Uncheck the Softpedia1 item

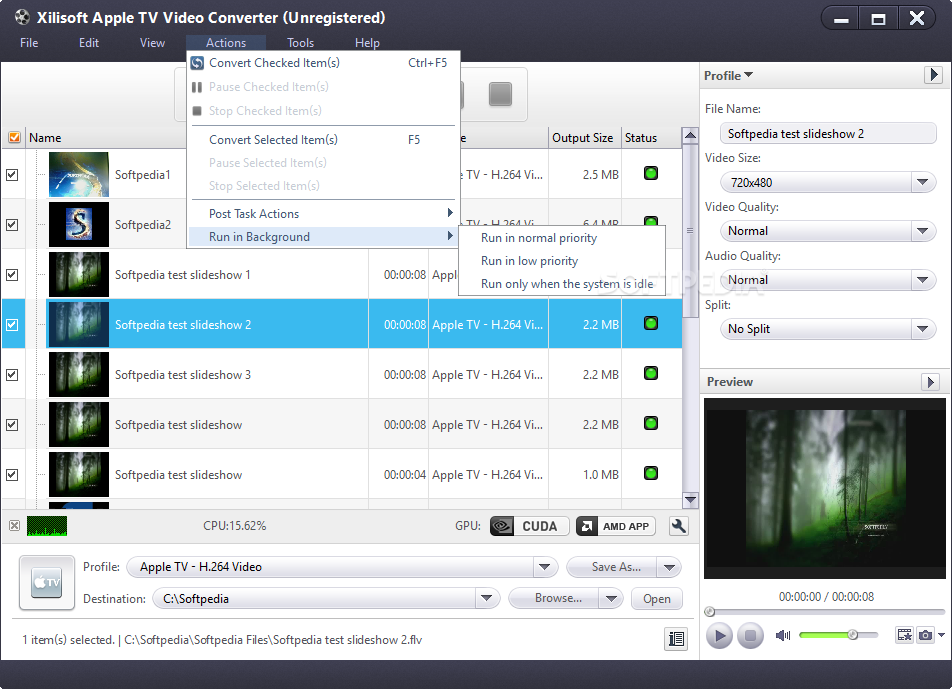[x=12, y=175]
